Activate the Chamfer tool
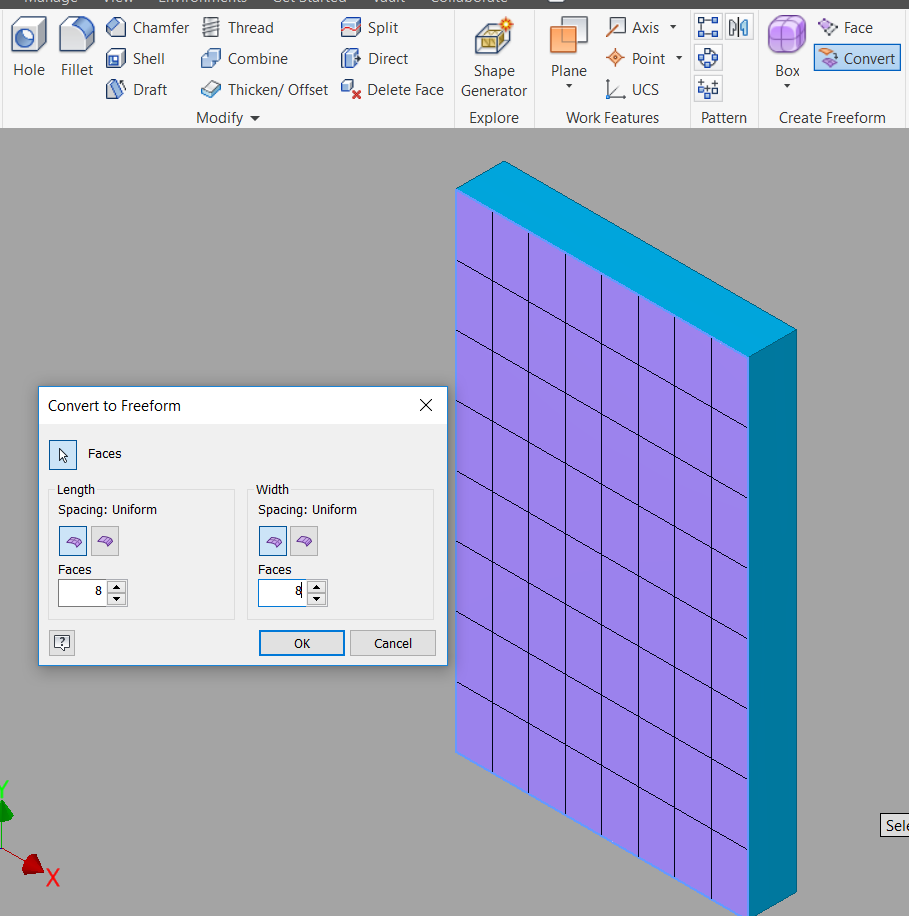Image resolution: width=909 pixels, height=916 pixels. [x=147, y=27]
